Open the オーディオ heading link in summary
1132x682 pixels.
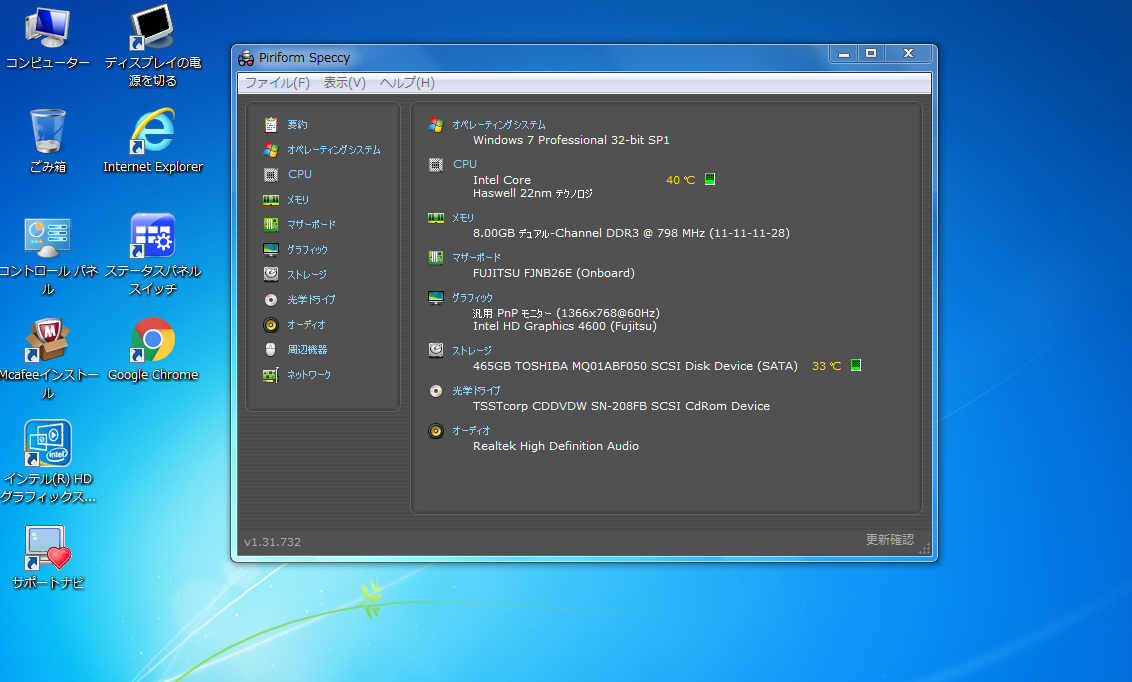click(x=471, y=431)
